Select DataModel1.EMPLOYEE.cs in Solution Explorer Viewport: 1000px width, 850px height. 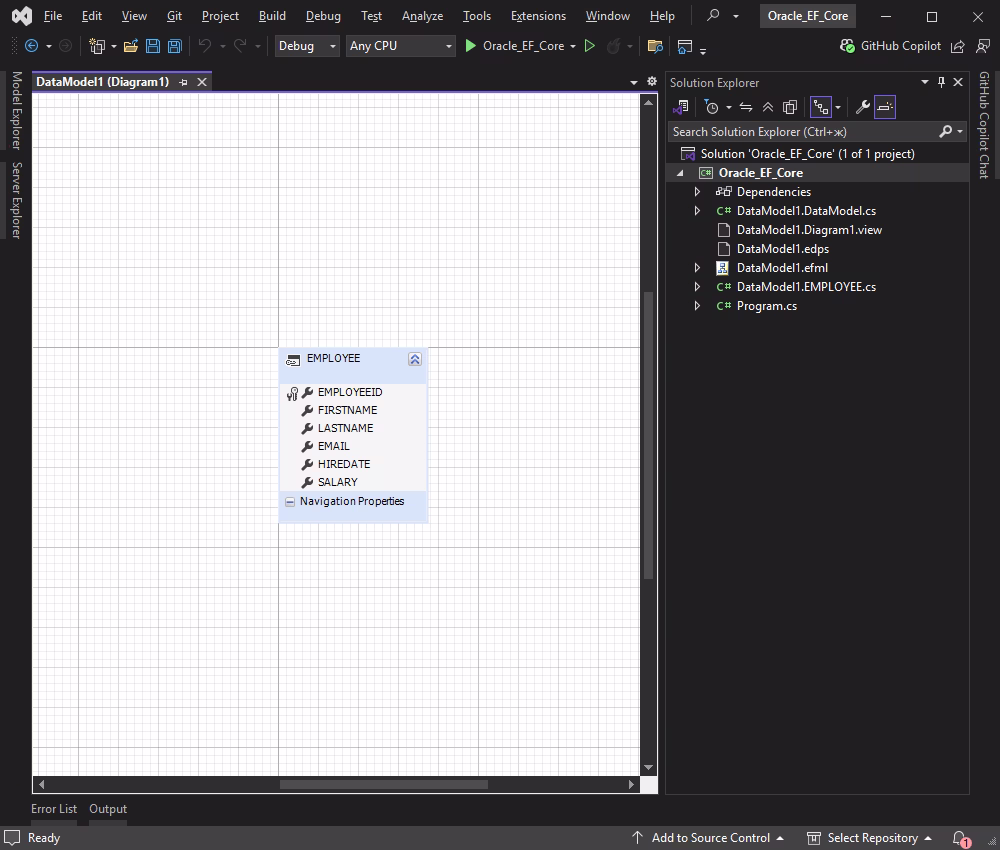click(806, 286)
